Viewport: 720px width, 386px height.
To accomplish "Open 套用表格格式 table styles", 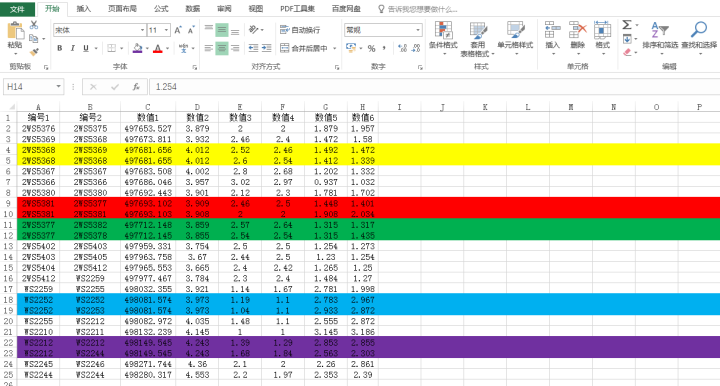I will (478, 39).
